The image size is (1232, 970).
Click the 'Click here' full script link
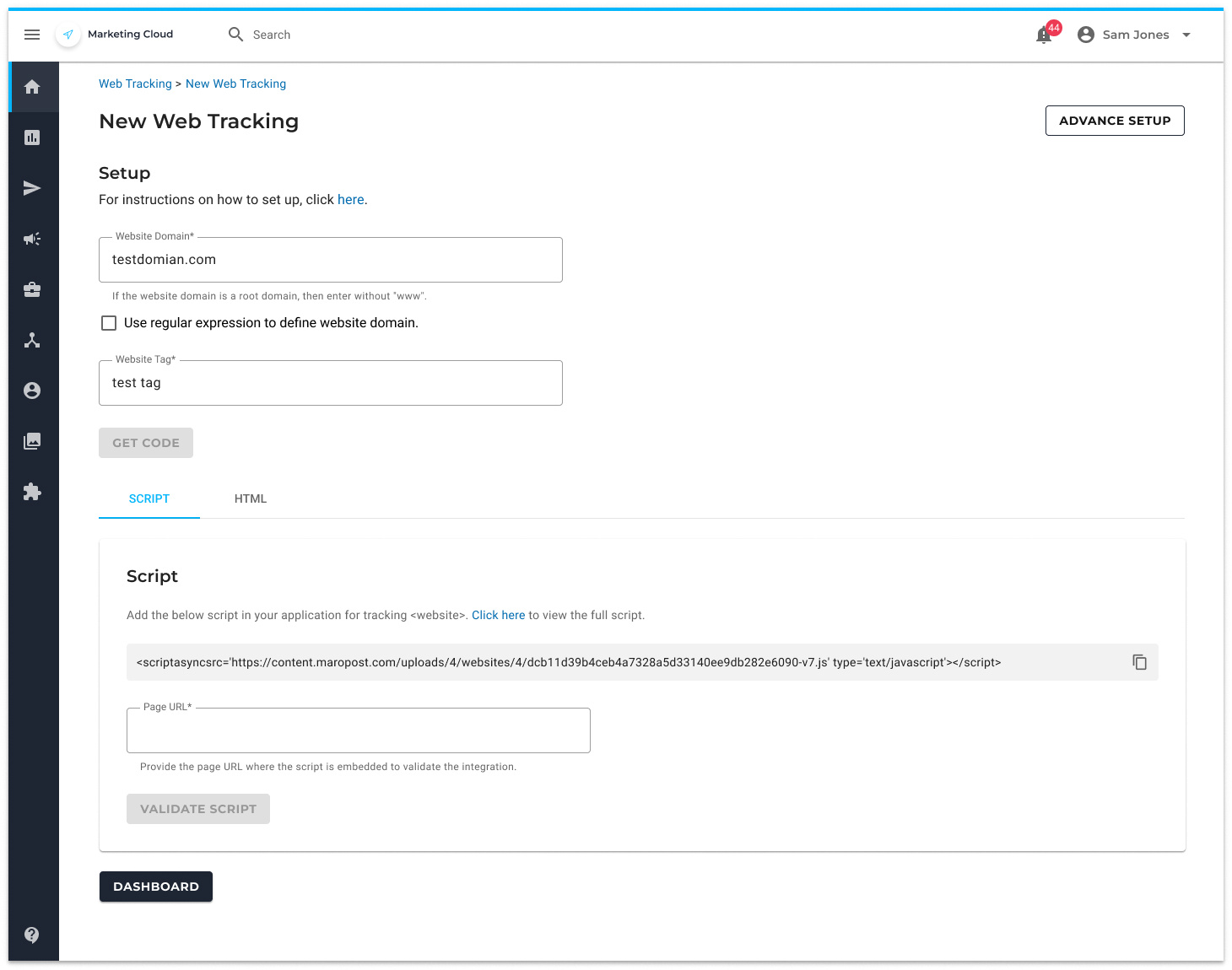498,615
